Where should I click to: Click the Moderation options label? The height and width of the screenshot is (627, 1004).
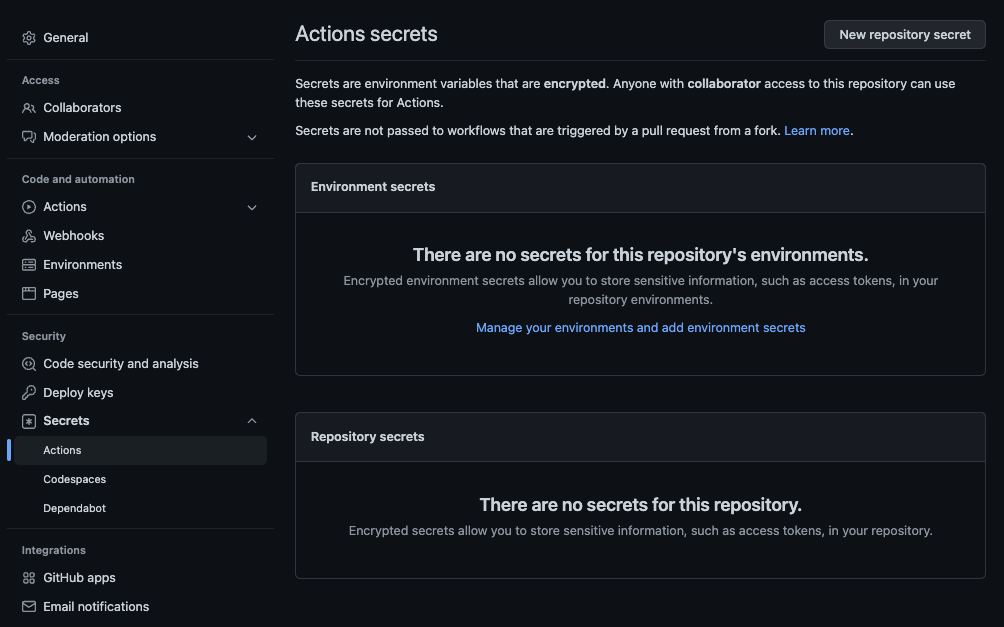[x=99, y=136]
